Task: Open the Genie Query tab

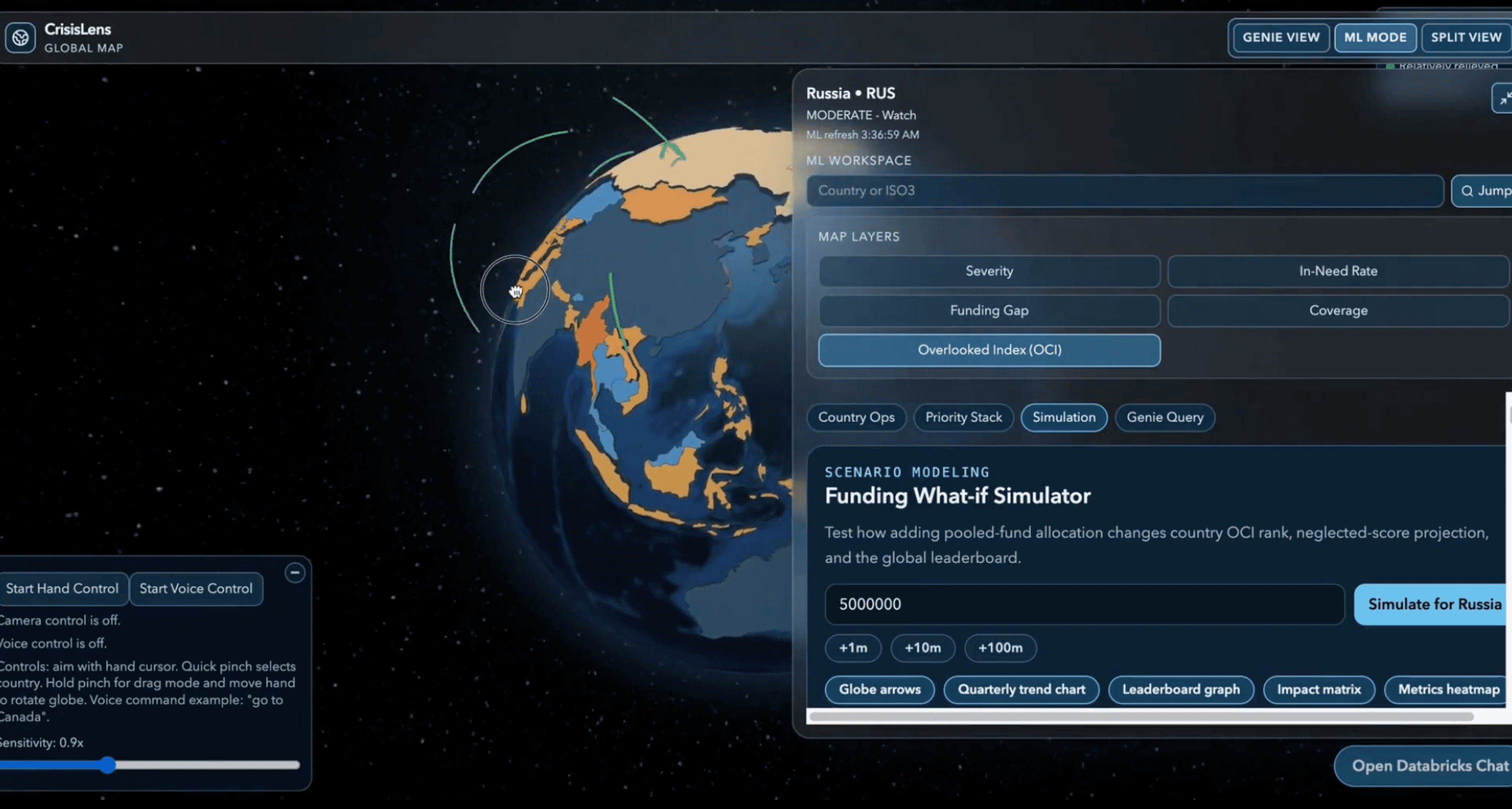Action: pyautogui.click(x=1164, y=417)
